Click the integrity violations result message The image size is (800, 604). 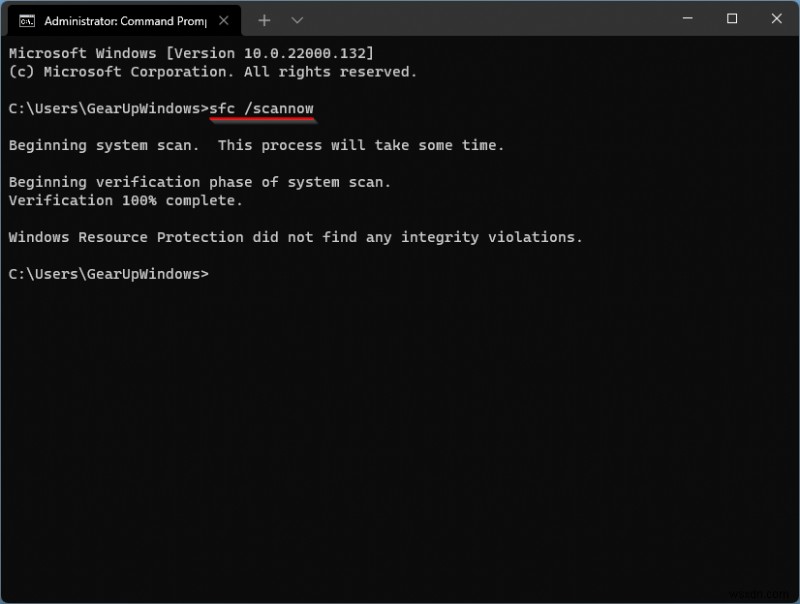[294, 237]
